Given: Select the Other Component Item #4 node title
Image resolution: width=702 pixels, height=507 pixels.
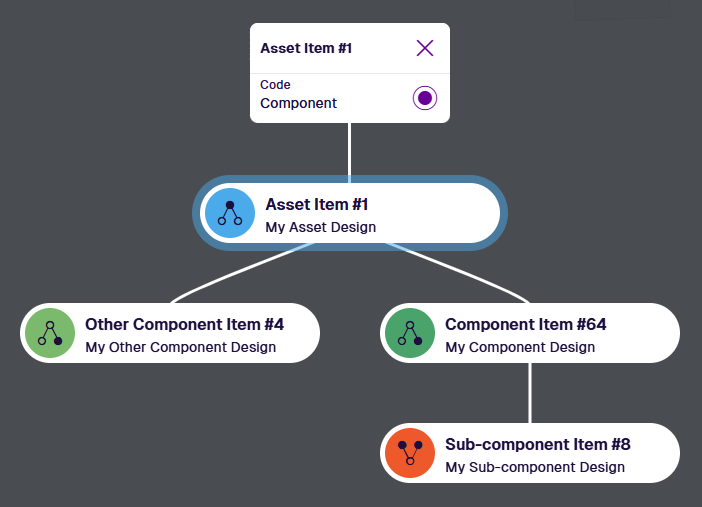Looking at the screenshot, I should [x=185, y=325].
